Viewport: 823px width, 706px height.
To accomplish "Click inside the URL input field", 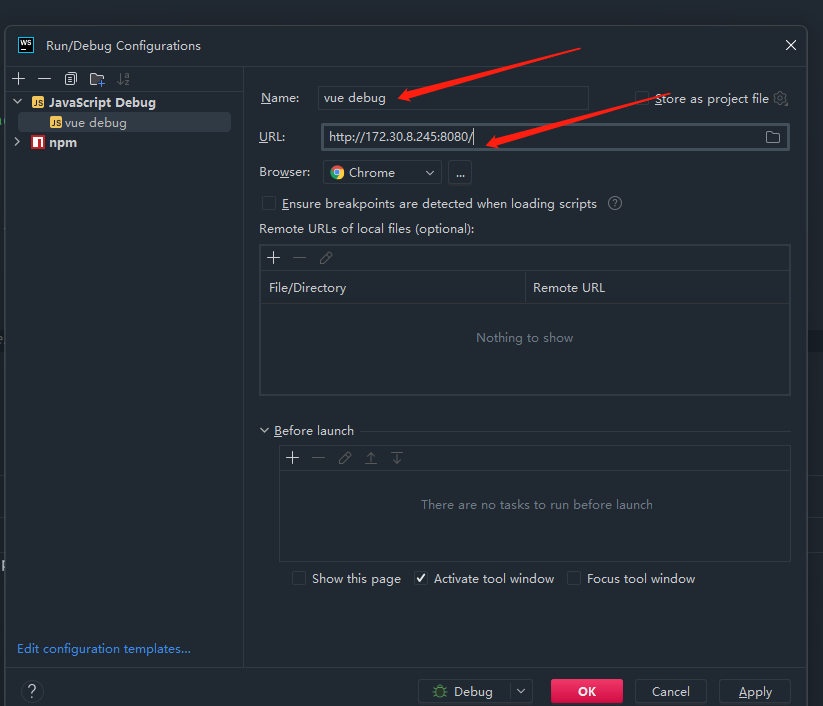I will (450, 137).
